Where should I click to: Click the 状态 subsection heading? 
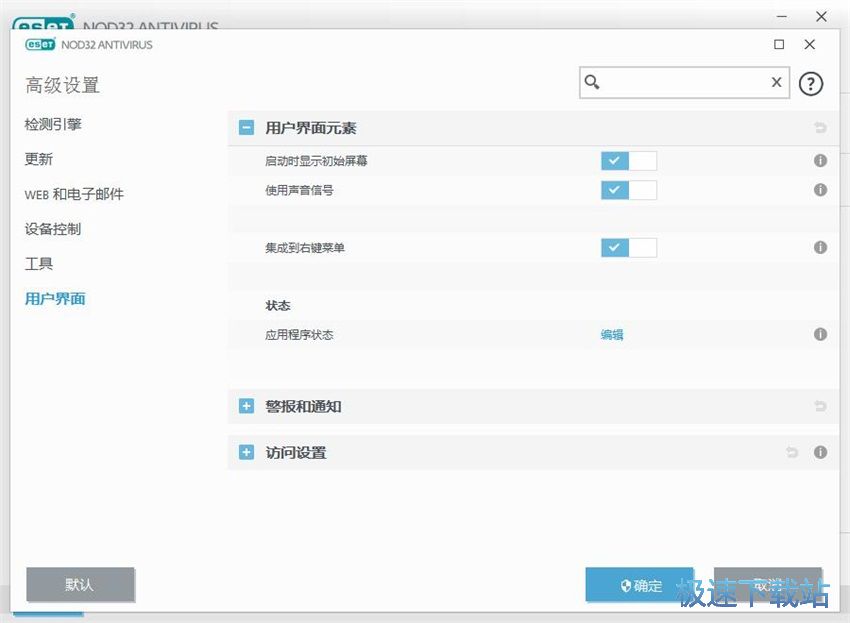coord(278,305)
